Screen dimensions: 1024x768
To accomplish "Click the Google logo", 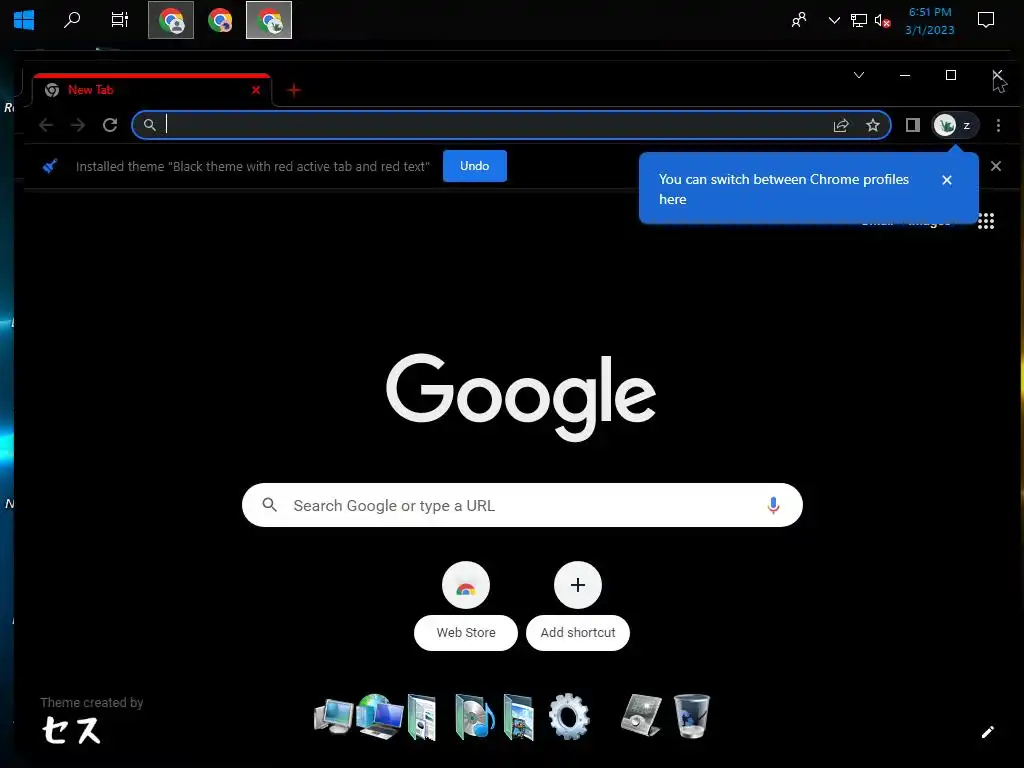I will coord(521,396).
